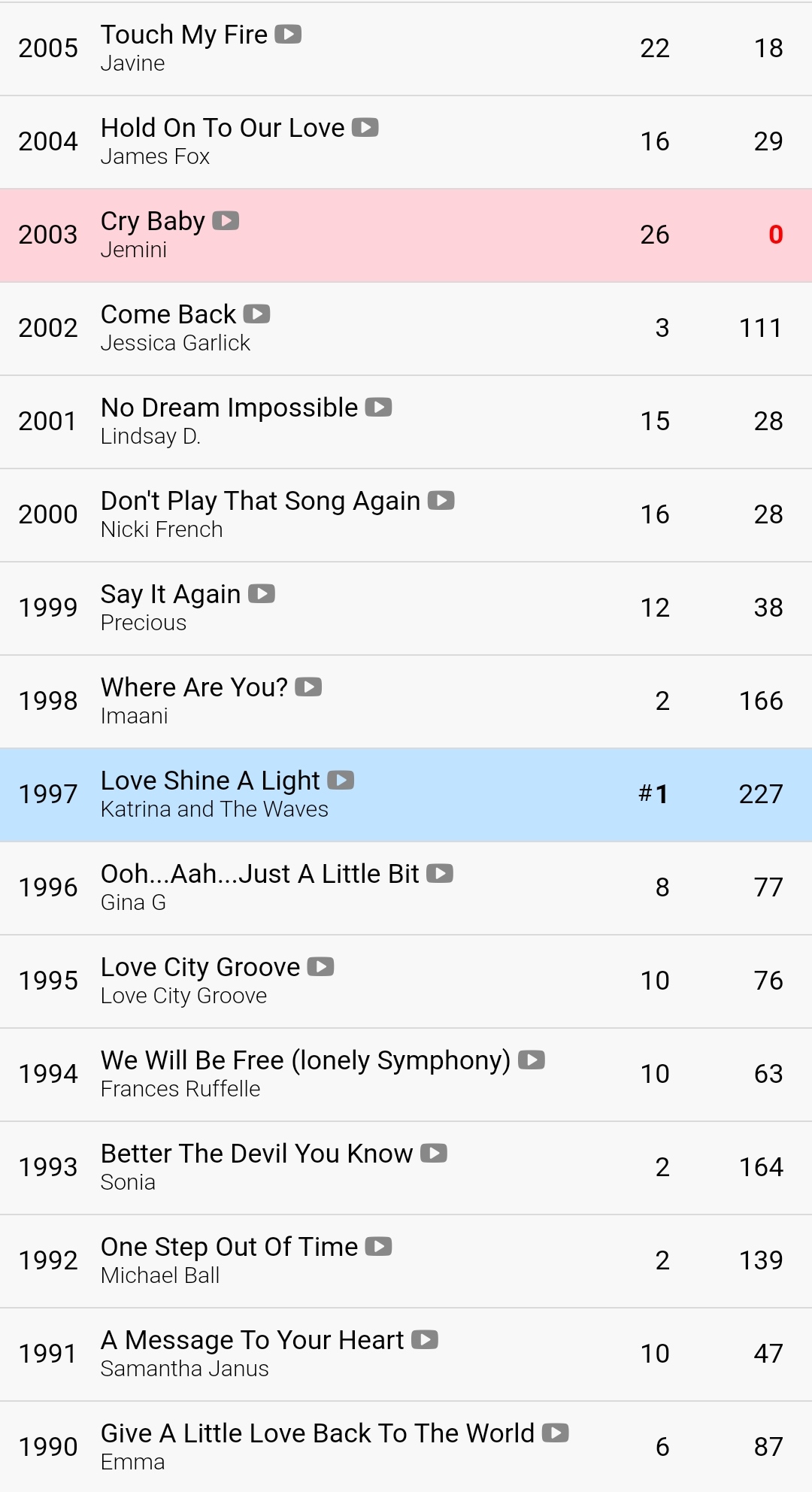Open the song title Cry Baby
This screenshot has width=812, height=1492.
tap(153, 221)
